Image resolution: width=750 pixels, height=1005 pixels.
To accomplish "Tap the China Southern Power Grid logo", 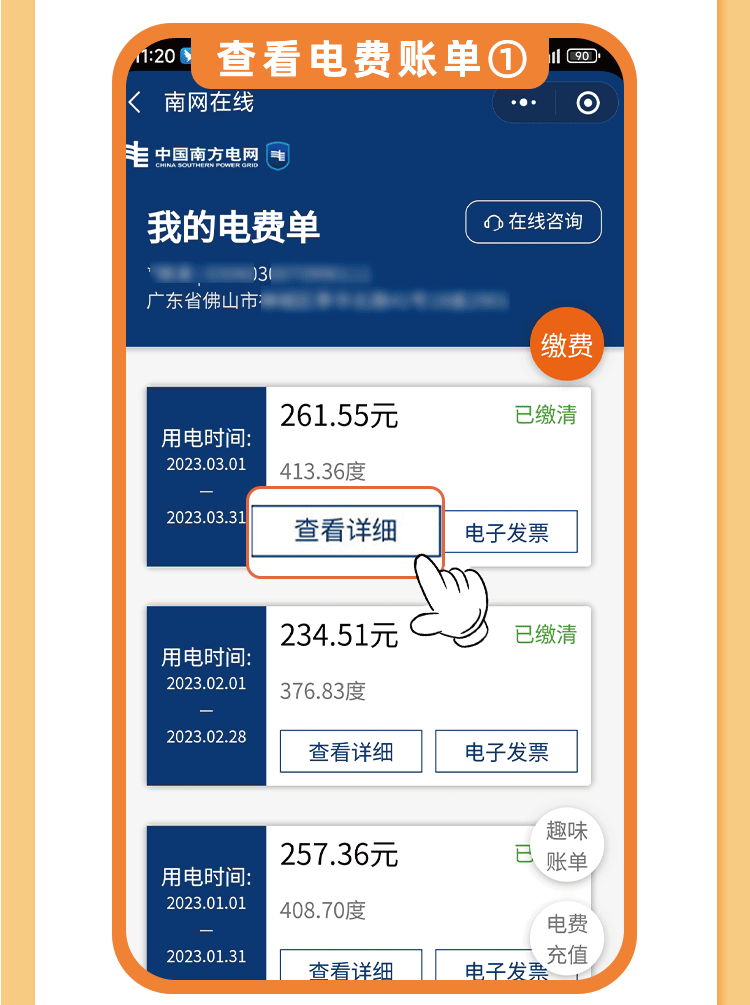I will click(x=192, y=156).
